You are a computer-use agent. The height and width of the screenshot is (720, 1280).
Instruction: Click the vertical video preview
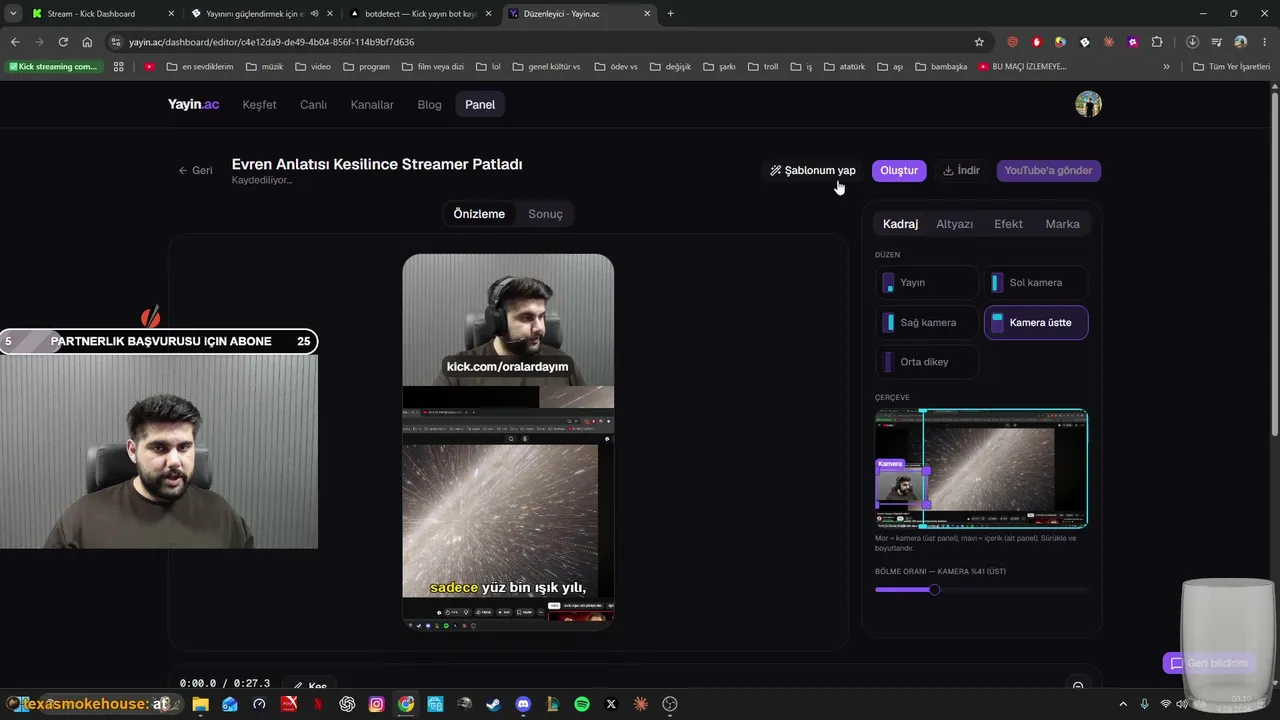[508, 441]
